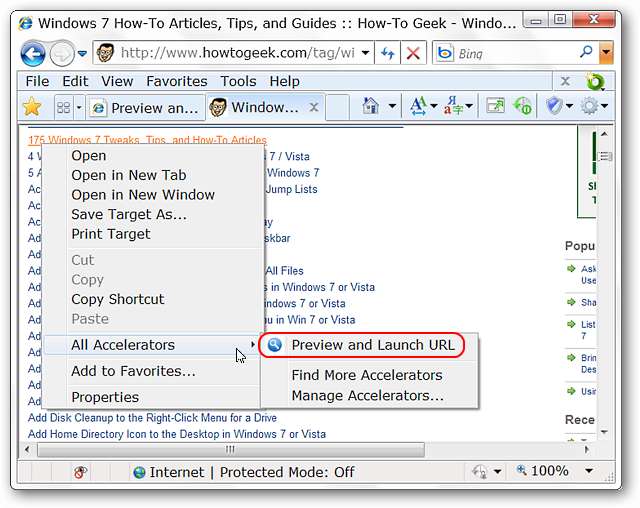The height and width of the screenshot is (508, 640).
Task: Click the Safety shield icon
Action: click(554, 106)
